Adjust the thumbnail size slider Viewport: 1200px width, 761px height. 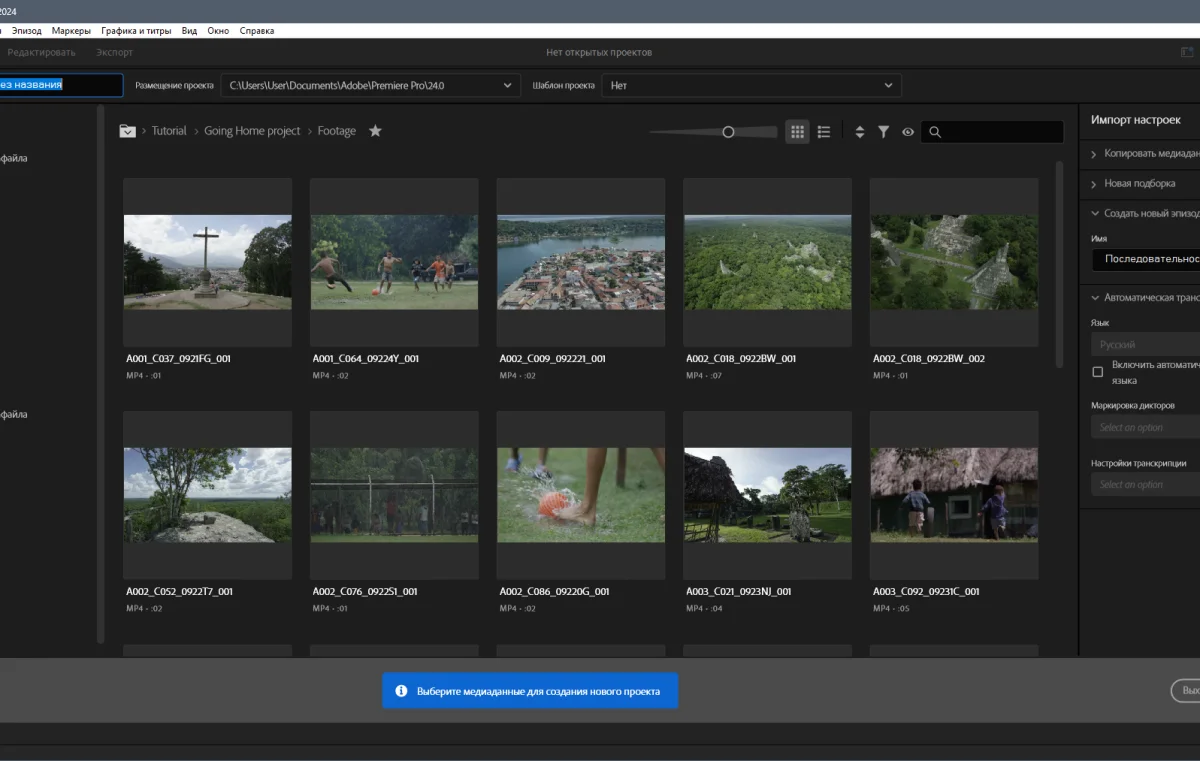(x=728, y=132)
